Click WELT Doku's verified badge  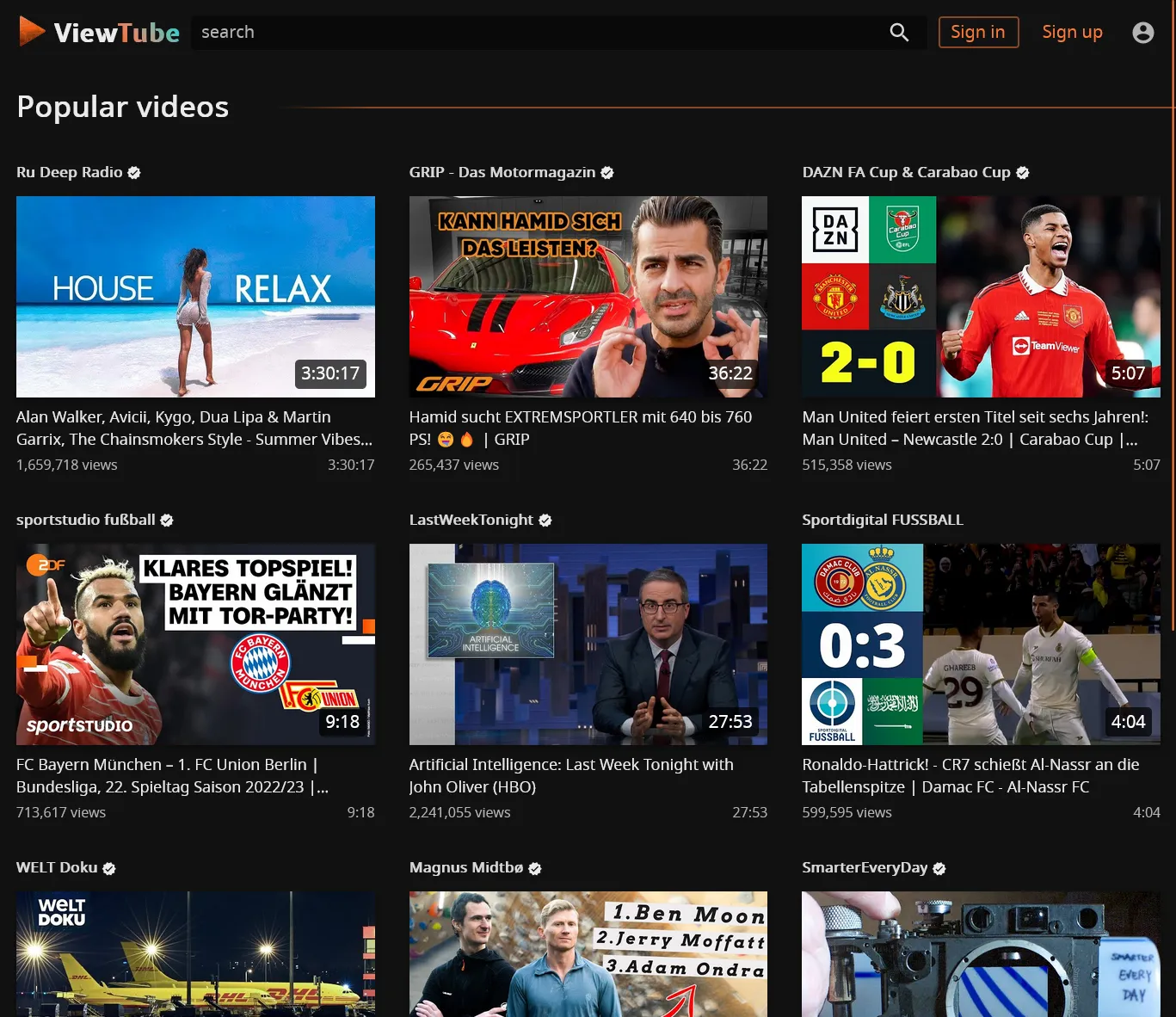pyautogui.click(x=109, y=868)
